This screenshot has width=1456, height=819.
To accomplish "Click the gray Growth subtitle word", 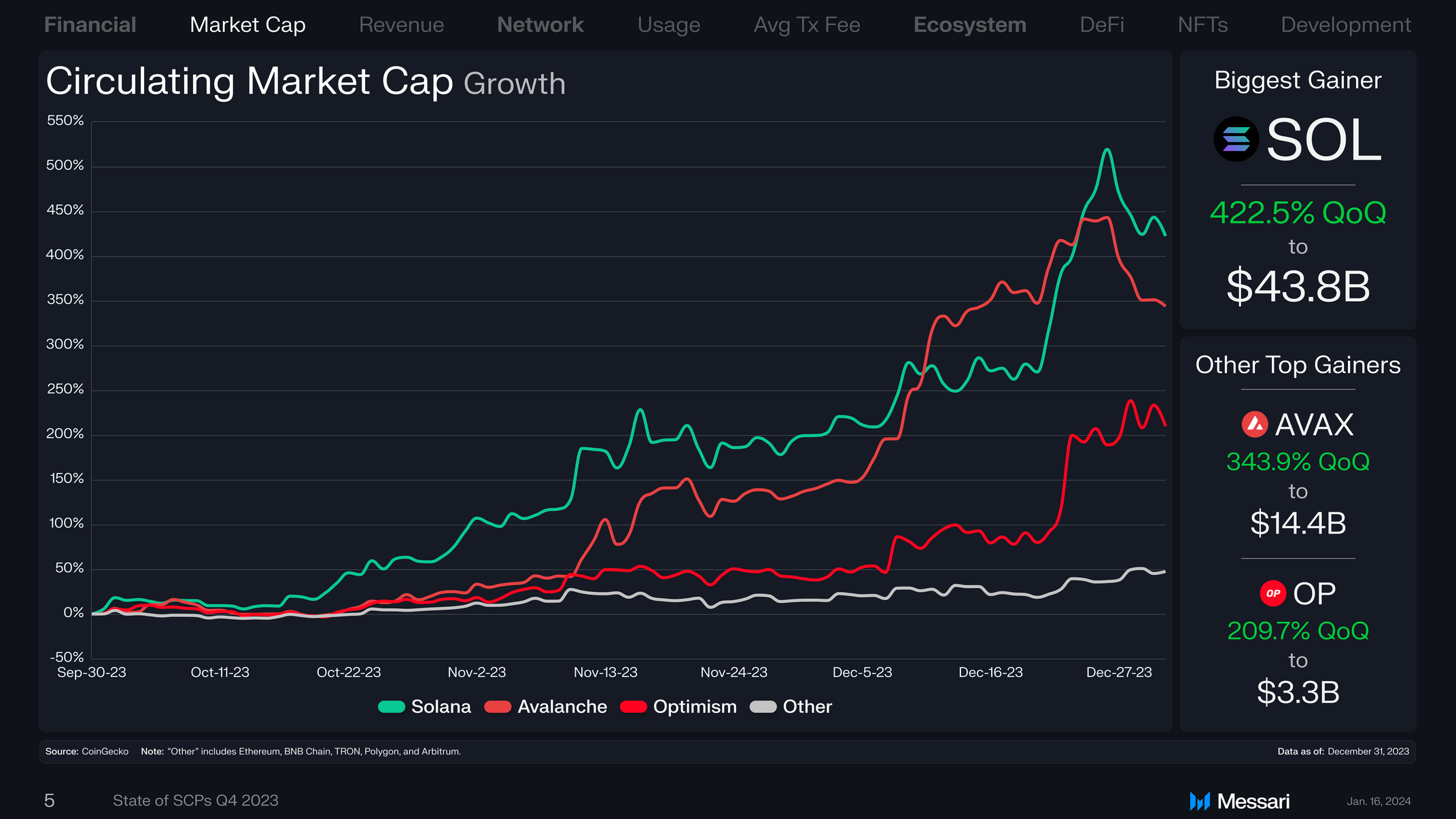I will click(x=515, y=84).
